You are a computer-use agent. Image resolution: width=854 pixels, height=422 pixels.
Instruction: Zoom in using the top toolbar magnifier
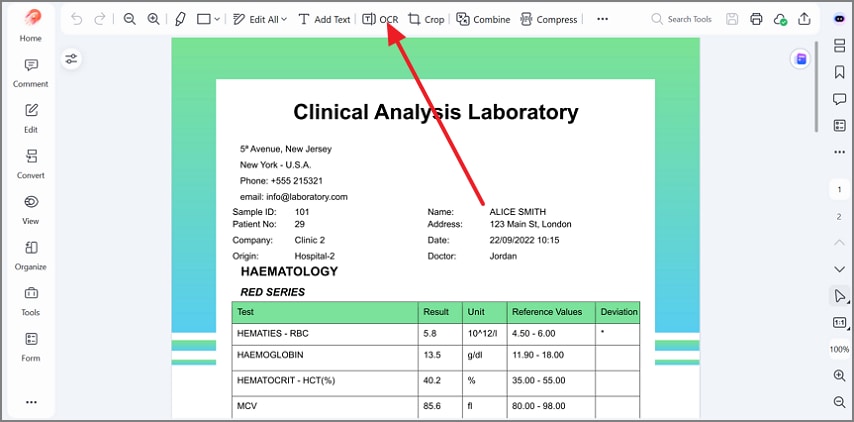[x=154, y=19]
